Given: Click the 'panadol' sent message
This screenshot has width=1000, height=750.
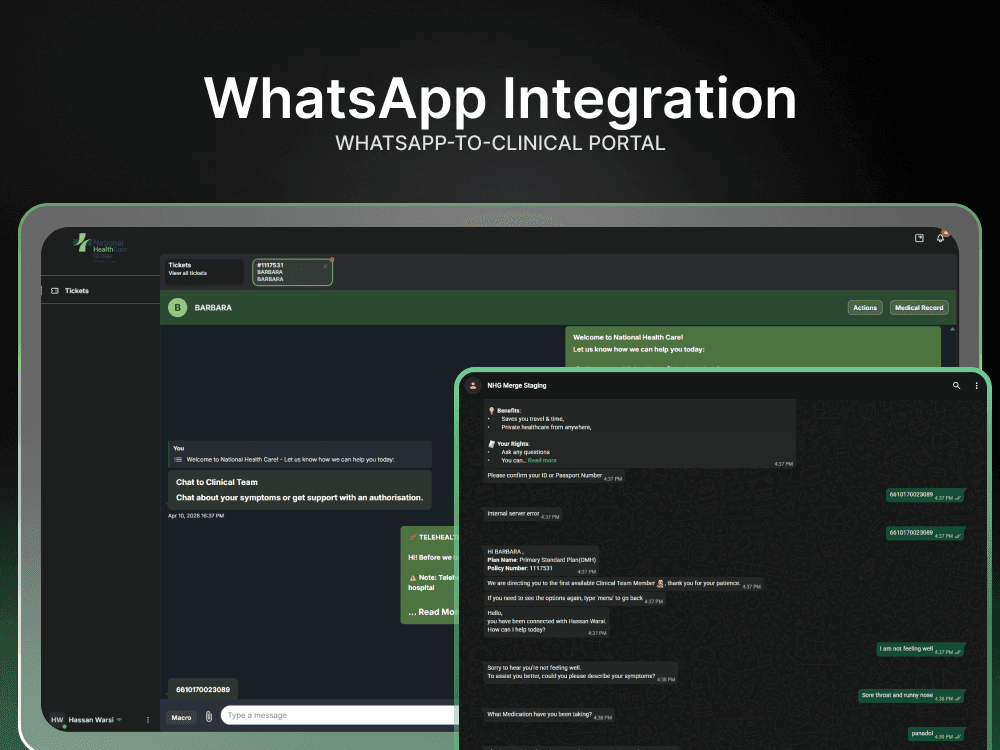Looking at the screenshot, I should coord(936,734).
